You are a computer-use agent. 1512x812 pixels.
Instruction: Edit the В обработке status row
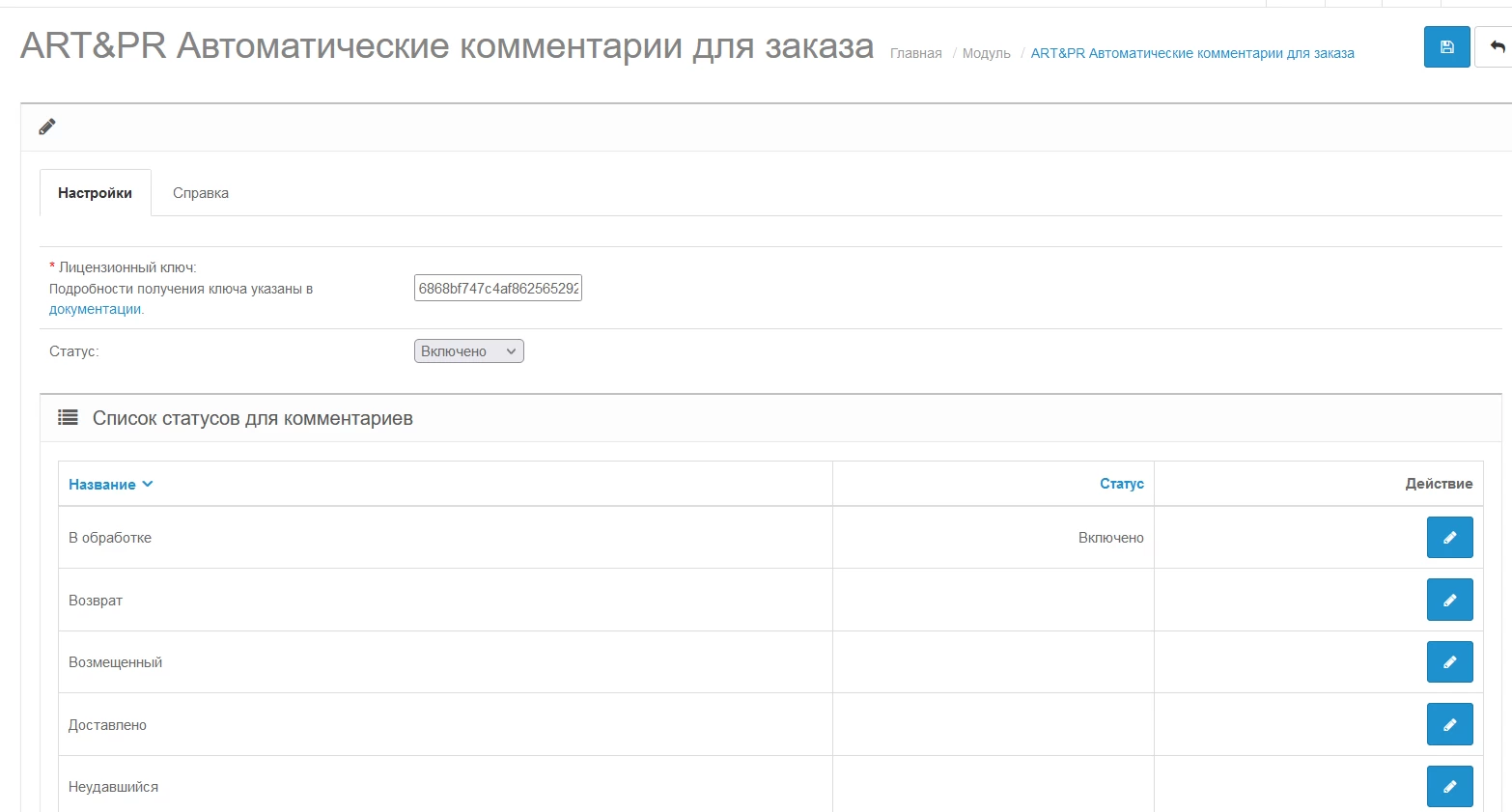click(1449, 538)
